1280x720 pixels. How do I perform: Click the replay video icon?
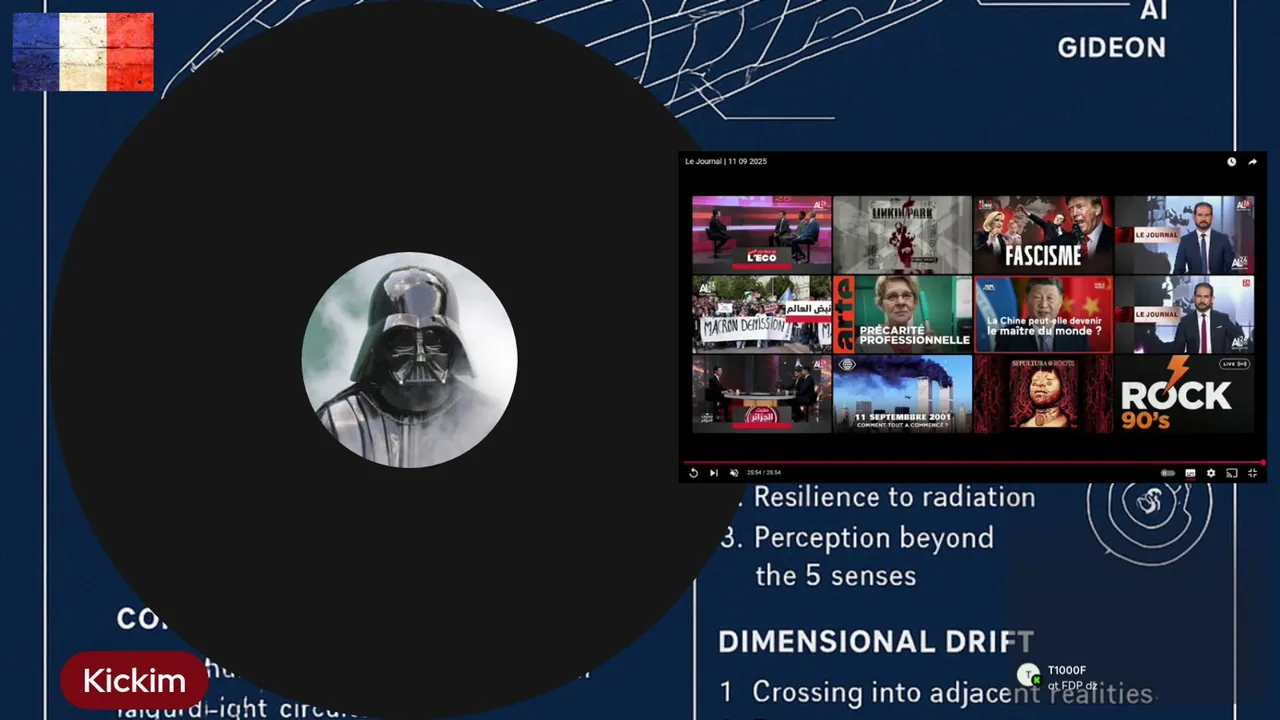(x=693, y=473)
